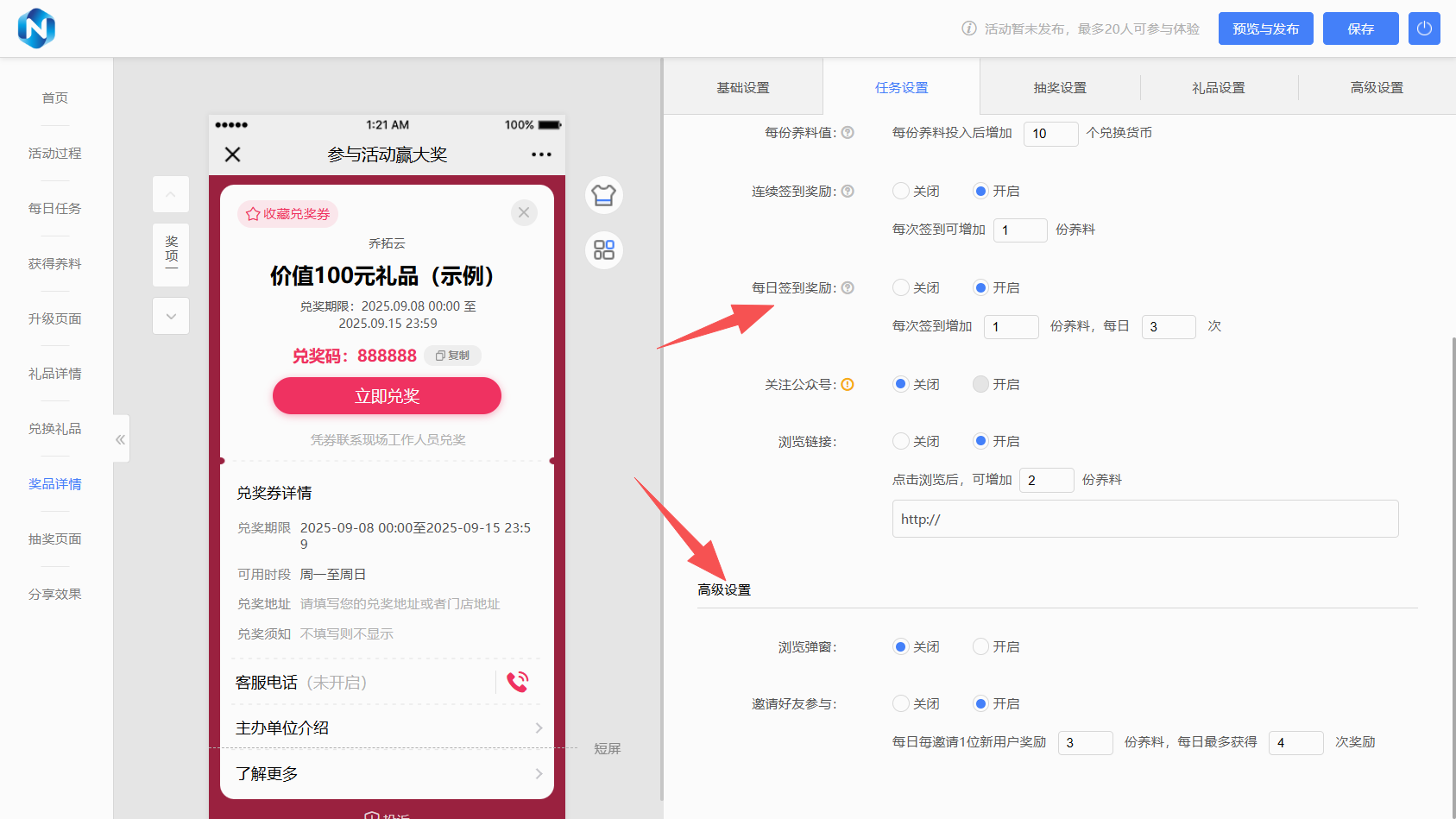Open 每日任务 in the left menu

click(x=55, y=208)
